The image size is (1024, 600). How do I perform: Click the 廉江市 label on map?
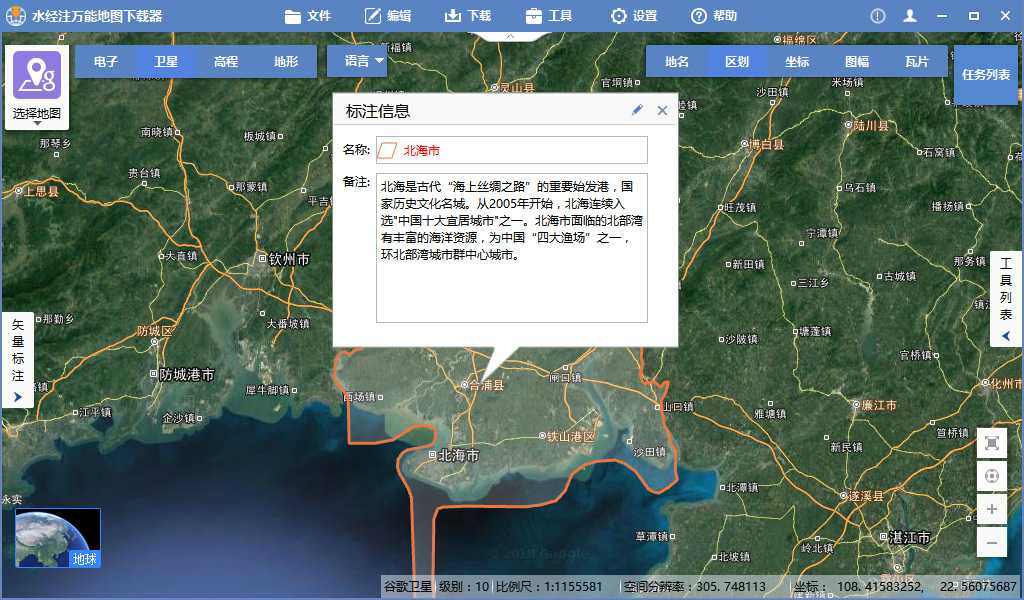[879, 405]
